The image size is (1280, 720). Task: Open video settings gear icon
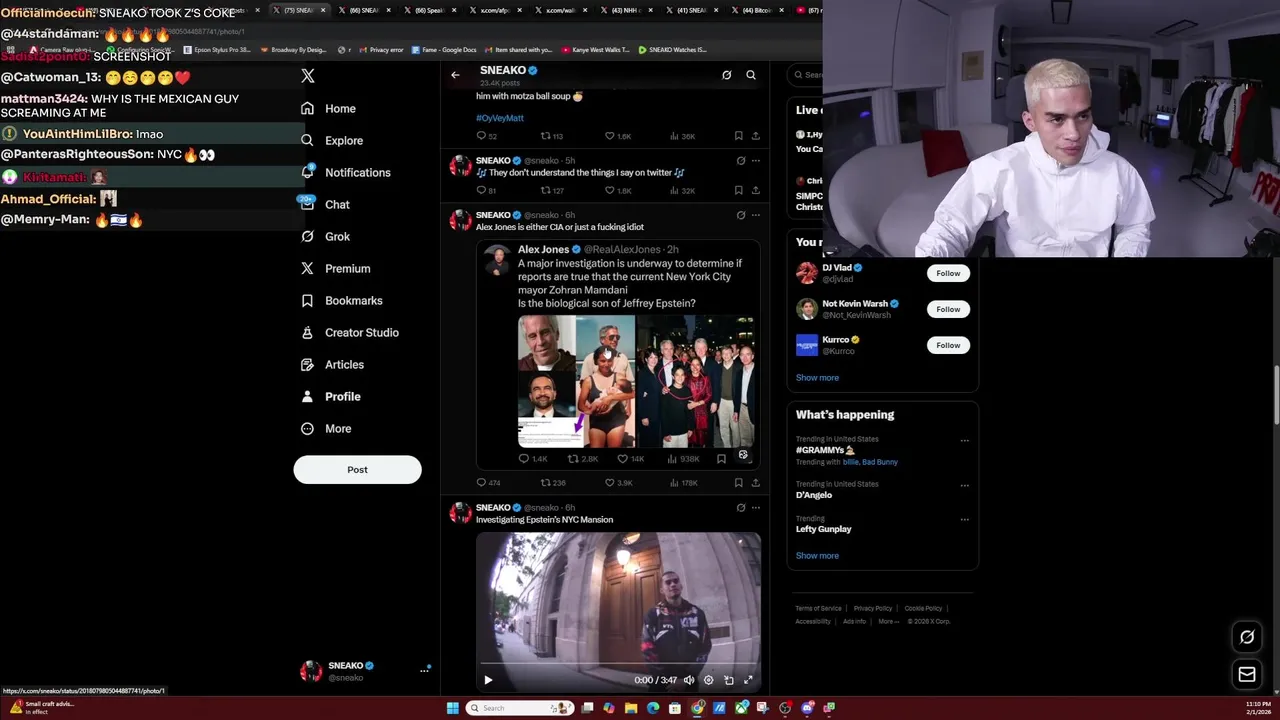pos(709,680)
